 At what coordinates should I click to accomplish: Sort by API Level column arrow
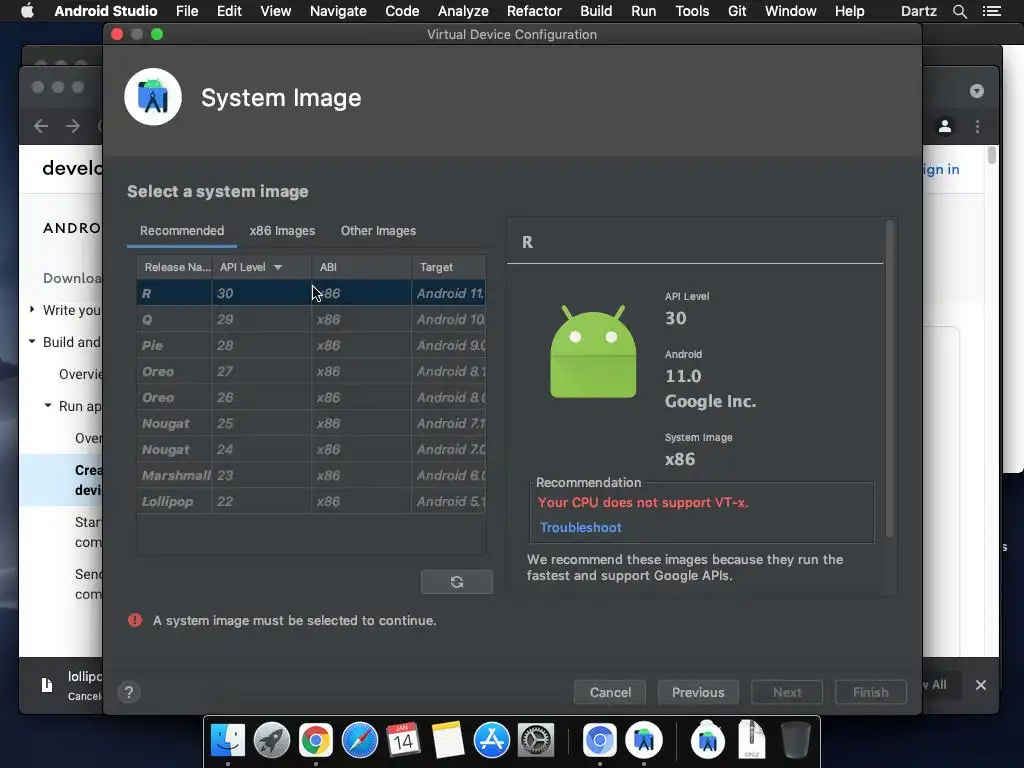(x=278, y=267)
